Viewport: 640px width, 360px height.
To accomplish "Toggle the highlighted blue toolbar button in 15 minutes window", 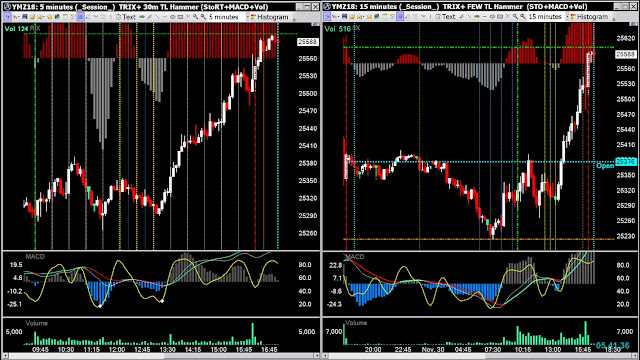I will click(400, 17).
